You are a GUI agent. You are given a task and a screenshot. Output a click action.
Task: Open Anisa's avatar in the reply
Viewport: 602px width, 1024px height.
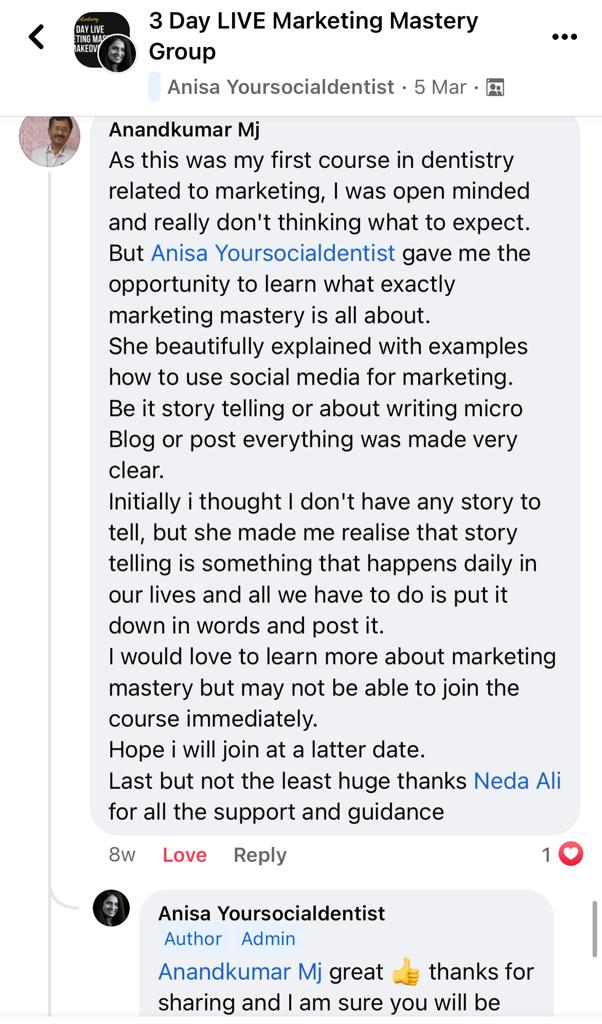(x=111, y=908)
